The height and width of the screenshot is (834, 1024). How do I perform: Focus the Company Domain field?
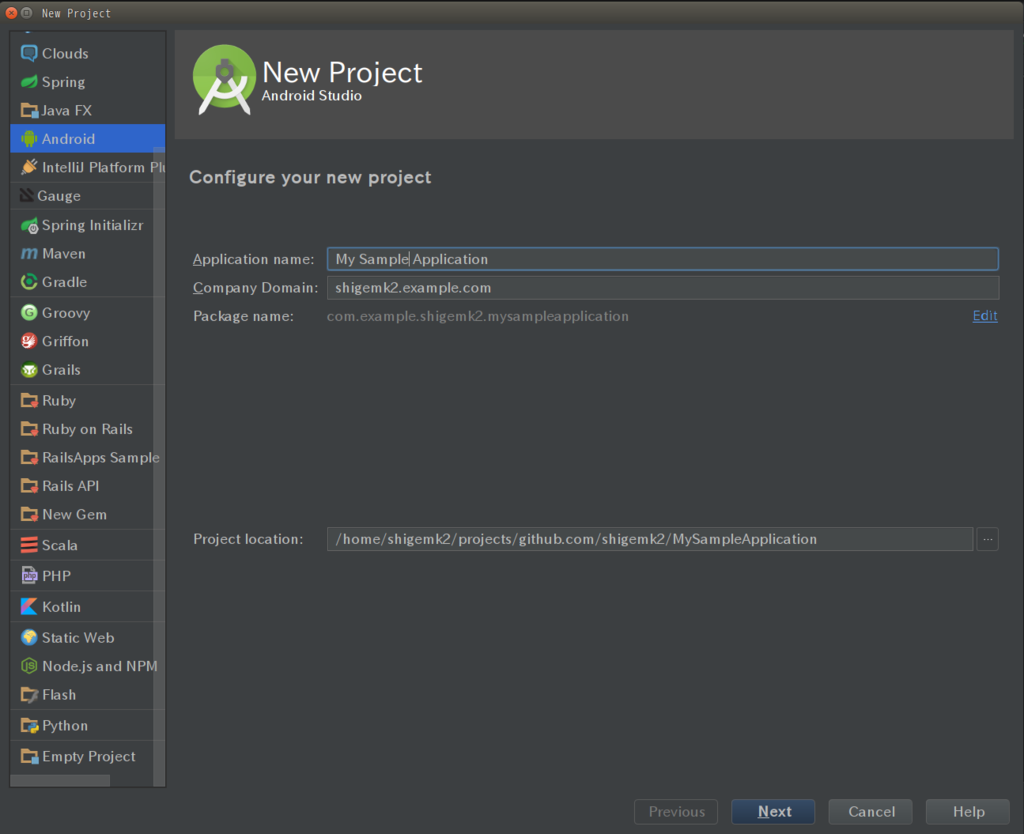point(662,287)
